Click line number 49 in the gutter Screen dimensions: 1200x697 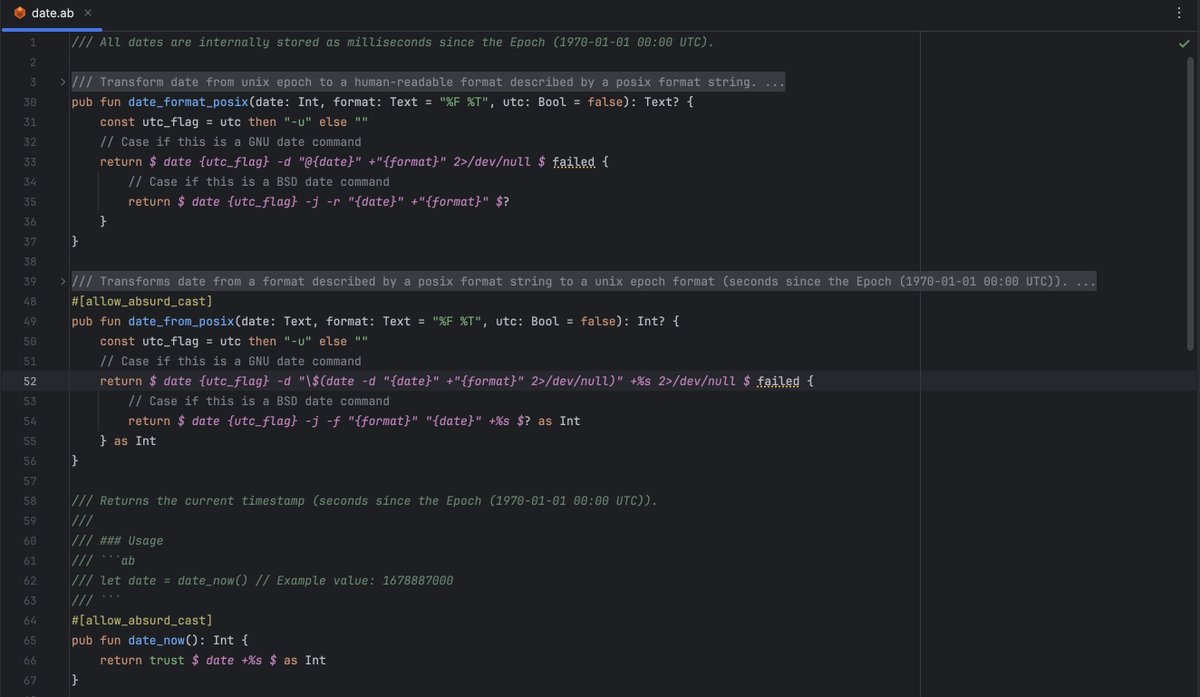click(29, 321)
